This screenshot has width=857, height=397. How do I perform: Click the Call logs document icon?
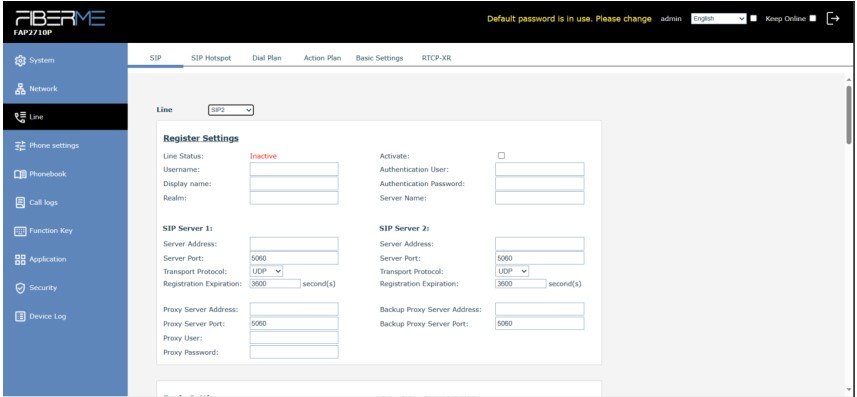pos(20,202)
